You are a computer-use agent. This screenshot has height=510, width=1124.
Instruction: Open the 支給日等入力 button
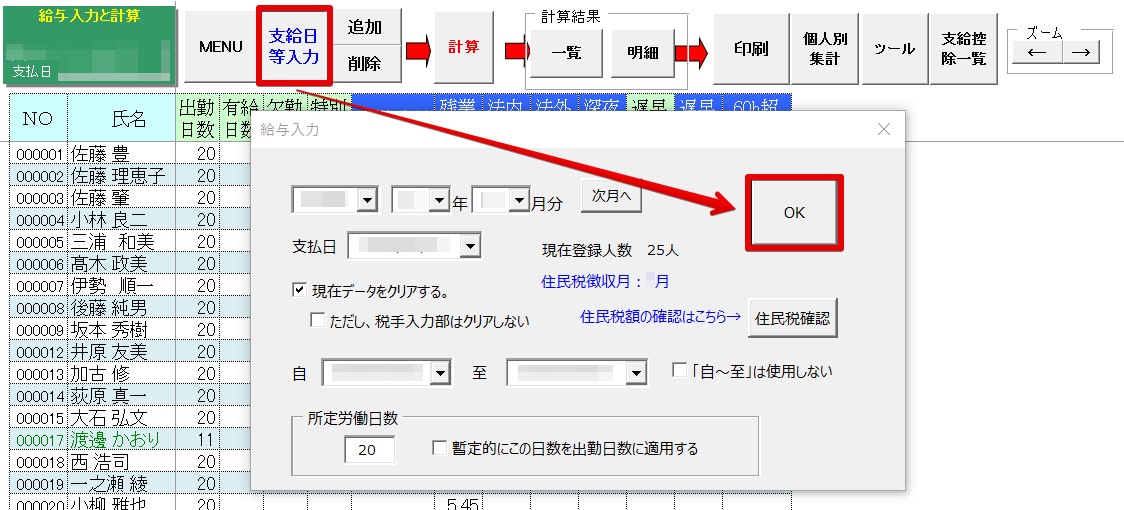coord(294,47)
